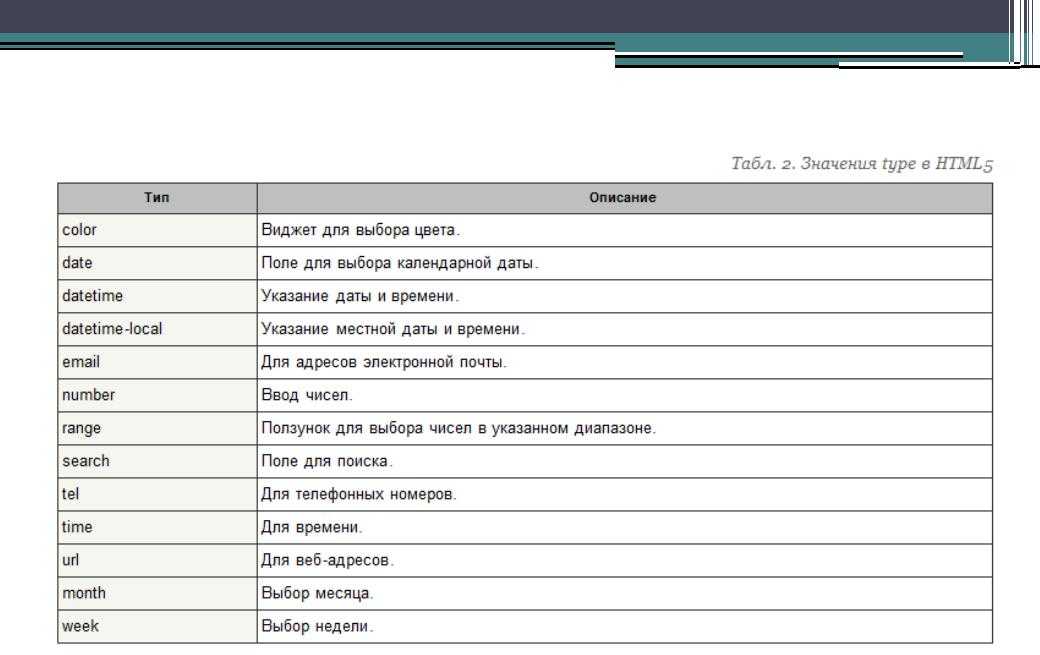Select the 'time' type cell
The width and height of the screenshot is (1040, 655).
[x=157, y=527]
